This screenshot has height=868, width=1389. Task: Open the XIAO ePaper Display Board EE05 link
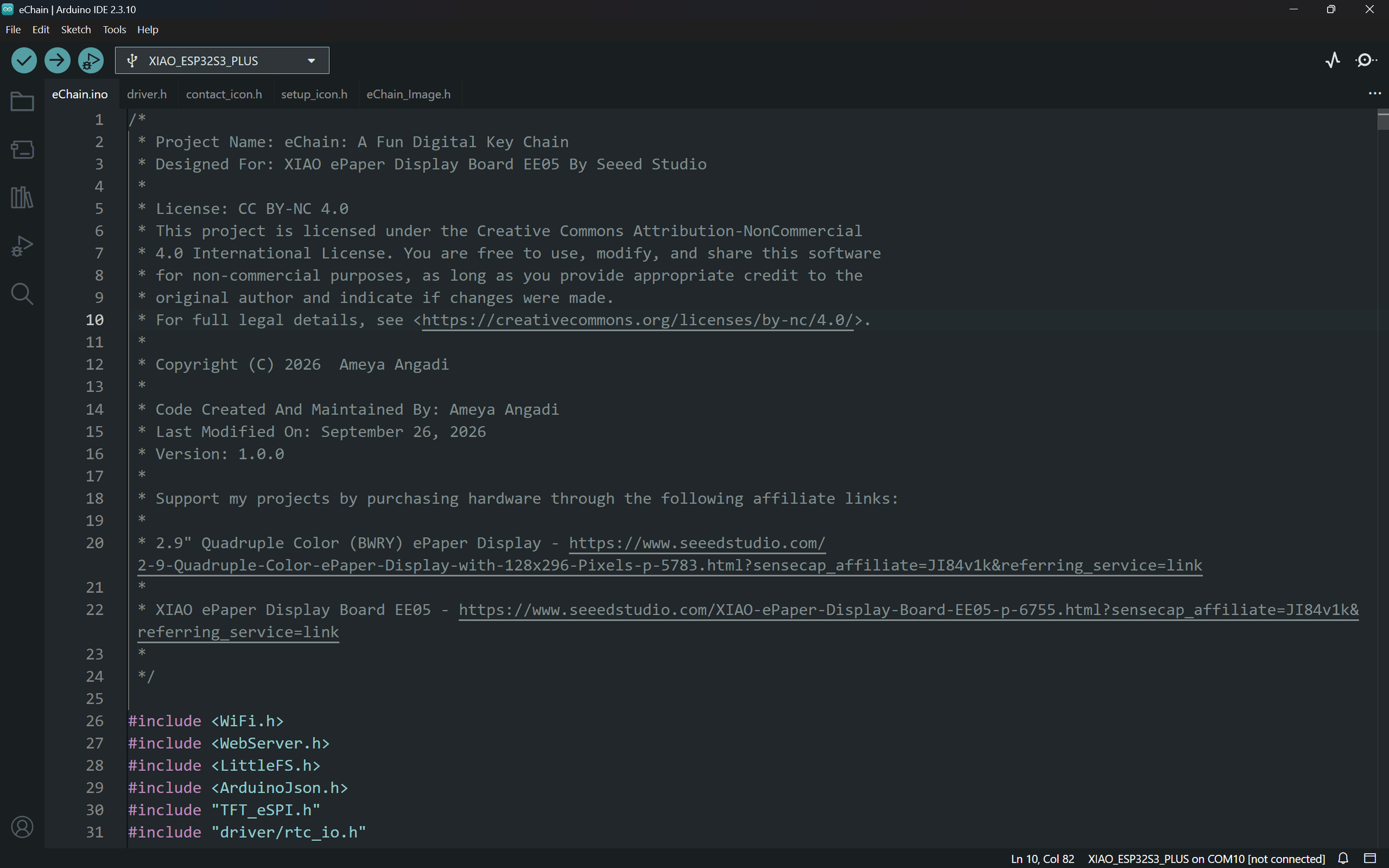909,609
